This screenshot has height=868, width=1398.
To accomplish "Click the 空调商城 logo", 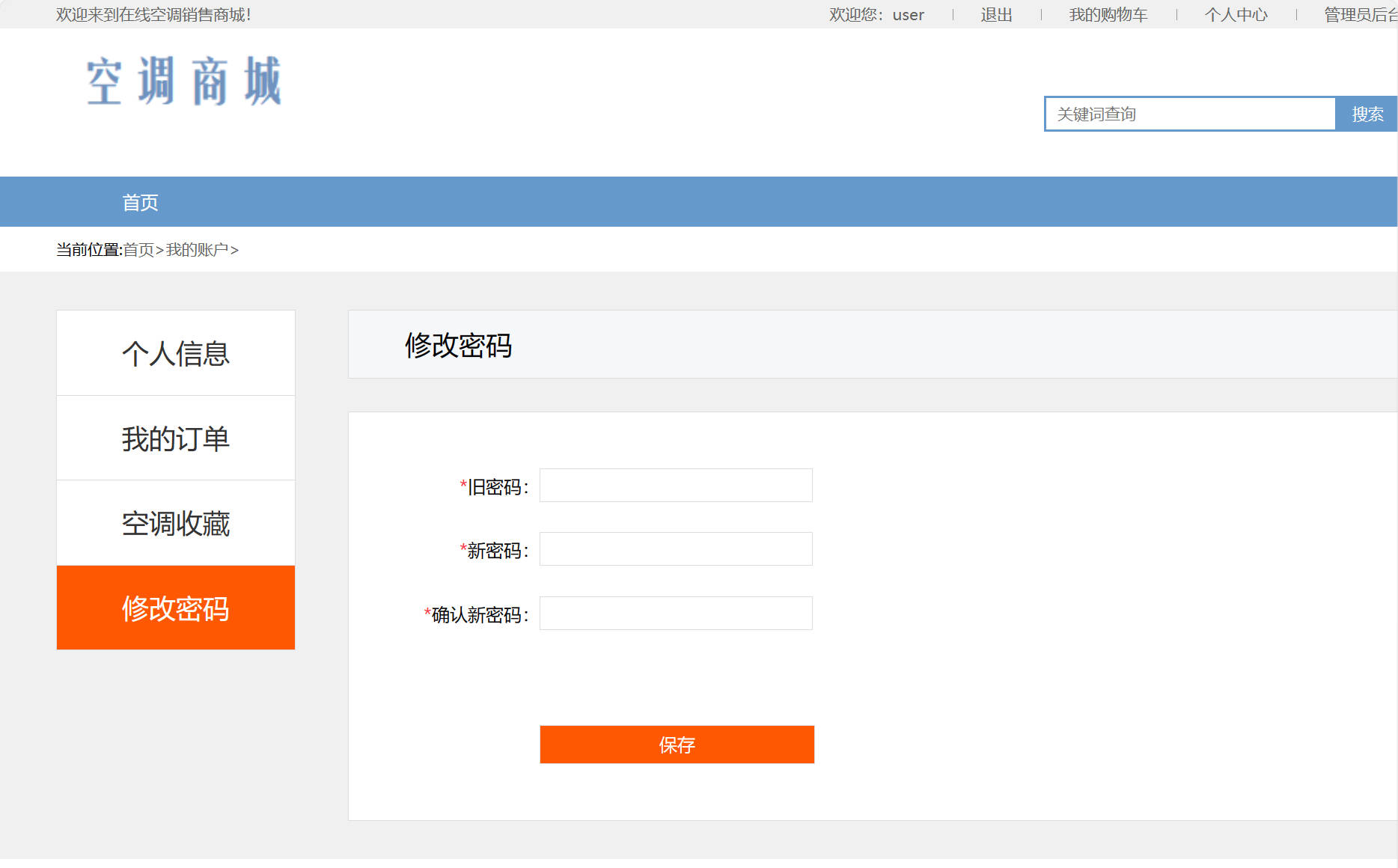I will [183, 81].
